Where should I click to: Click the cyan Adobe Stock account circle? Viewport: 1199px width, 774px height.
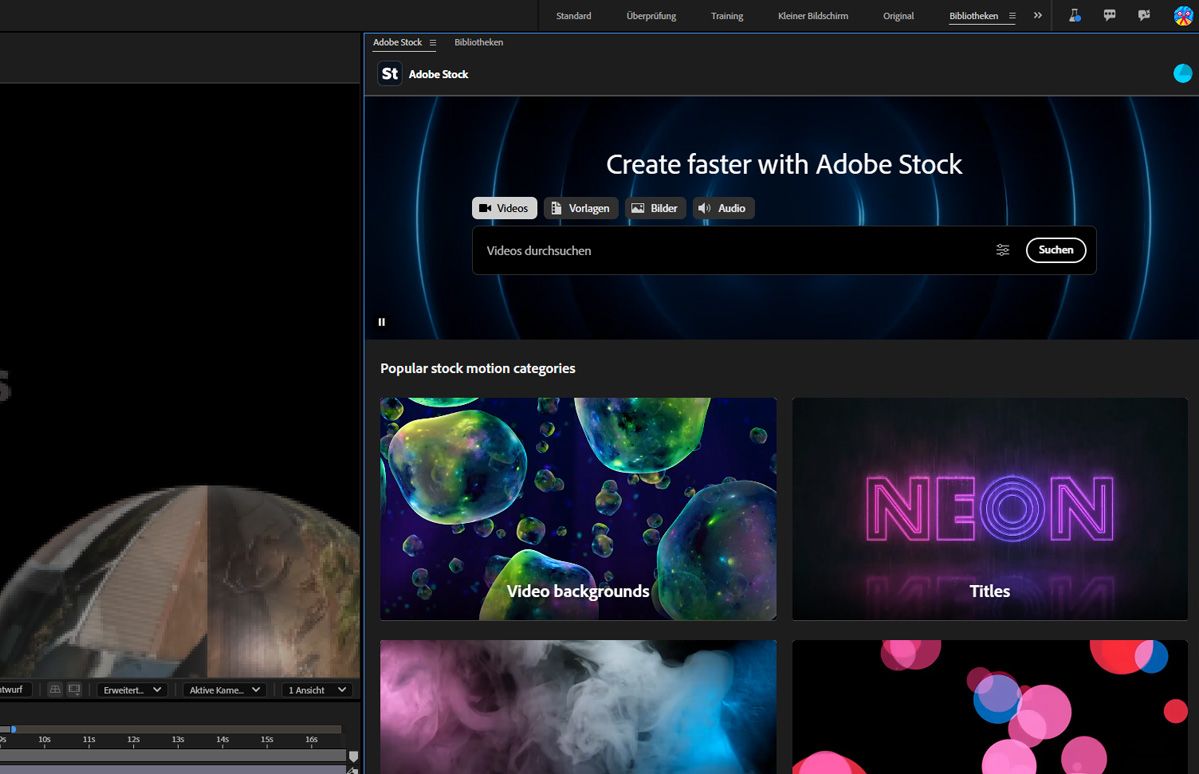pos(1182,73)
